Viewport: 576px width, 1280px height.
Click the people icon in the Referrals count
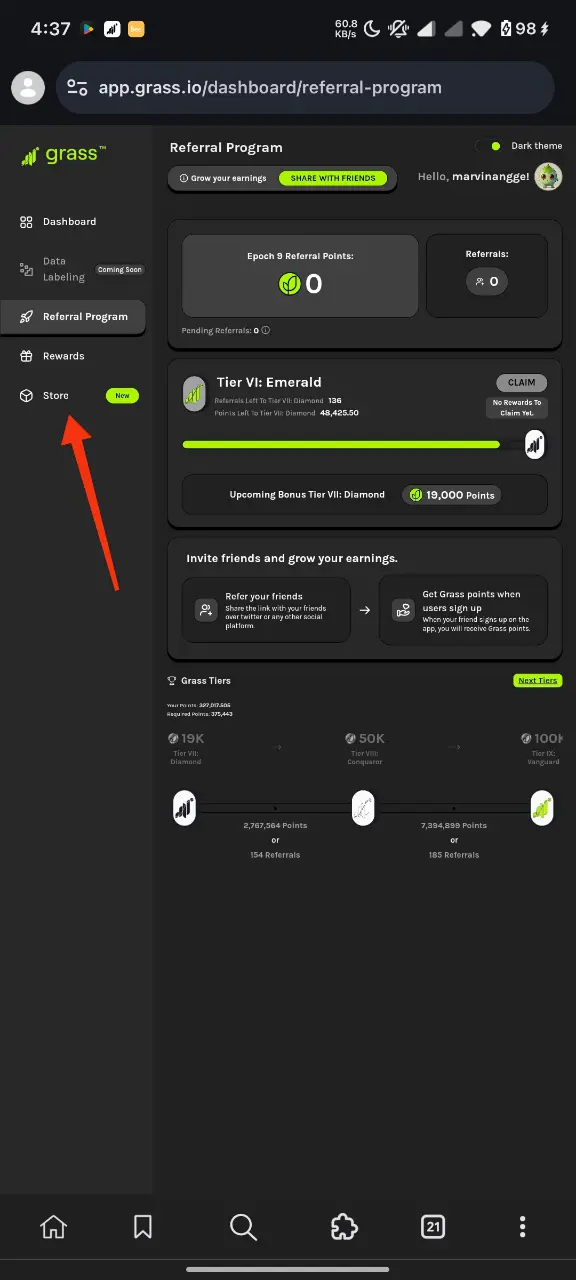pos(480,282)
